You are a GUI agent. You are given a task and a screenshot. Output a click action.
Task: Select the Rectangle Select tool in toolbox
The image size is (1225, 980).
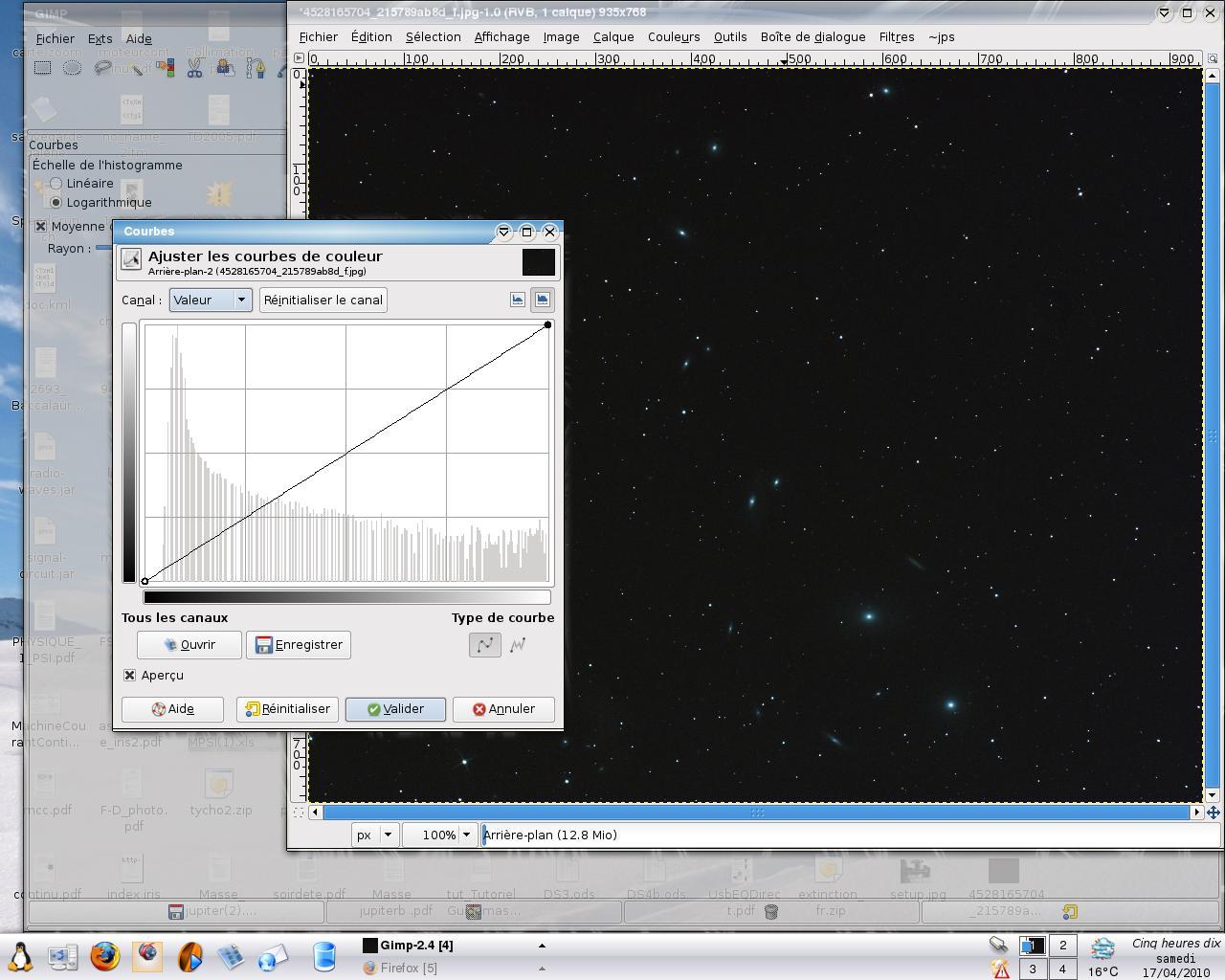click(x=43, y=68)
